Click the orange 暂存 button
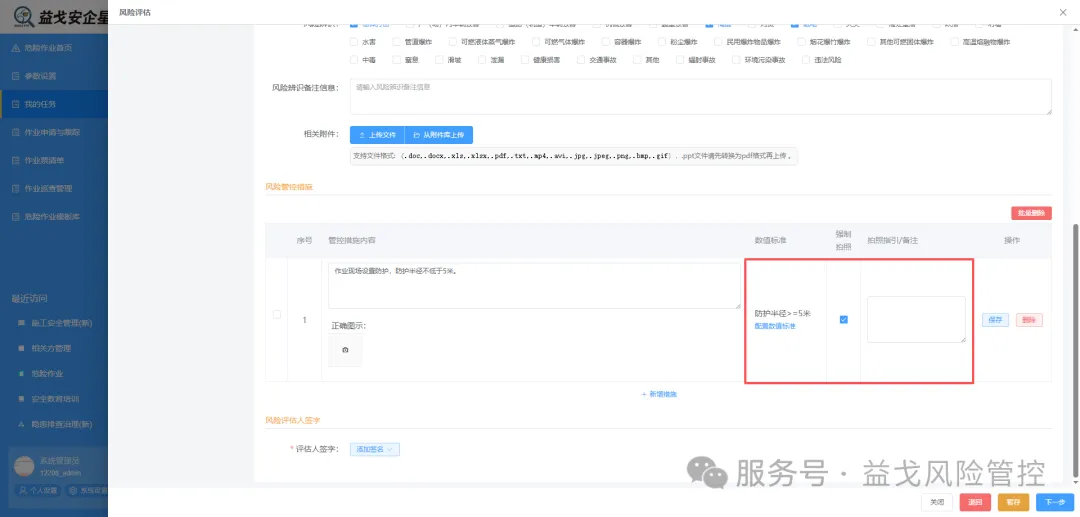This screenshot has height=517, width=1080. (1013, 502)
